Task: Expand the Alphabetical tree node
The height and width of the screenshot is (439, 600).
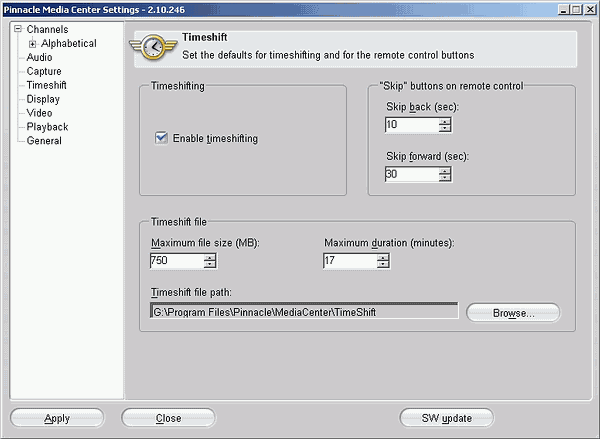Action: coord(33,44)
